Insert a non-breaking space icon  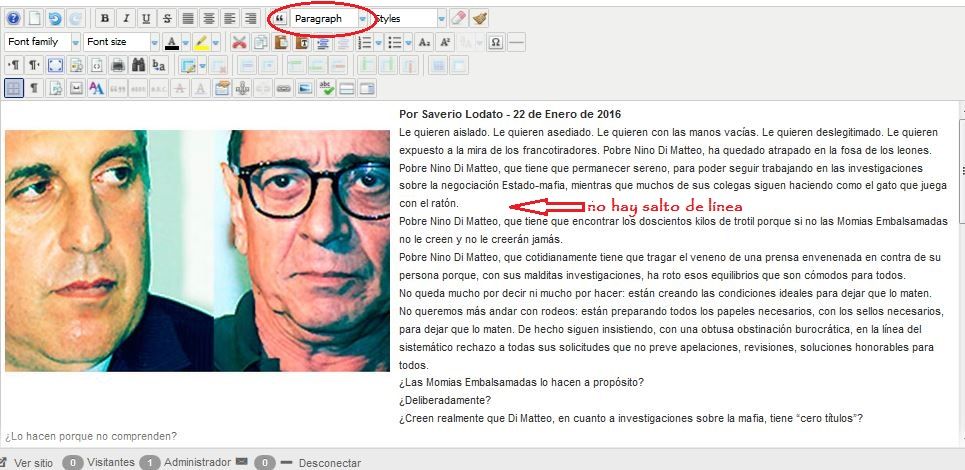click(x=76, y=89)
